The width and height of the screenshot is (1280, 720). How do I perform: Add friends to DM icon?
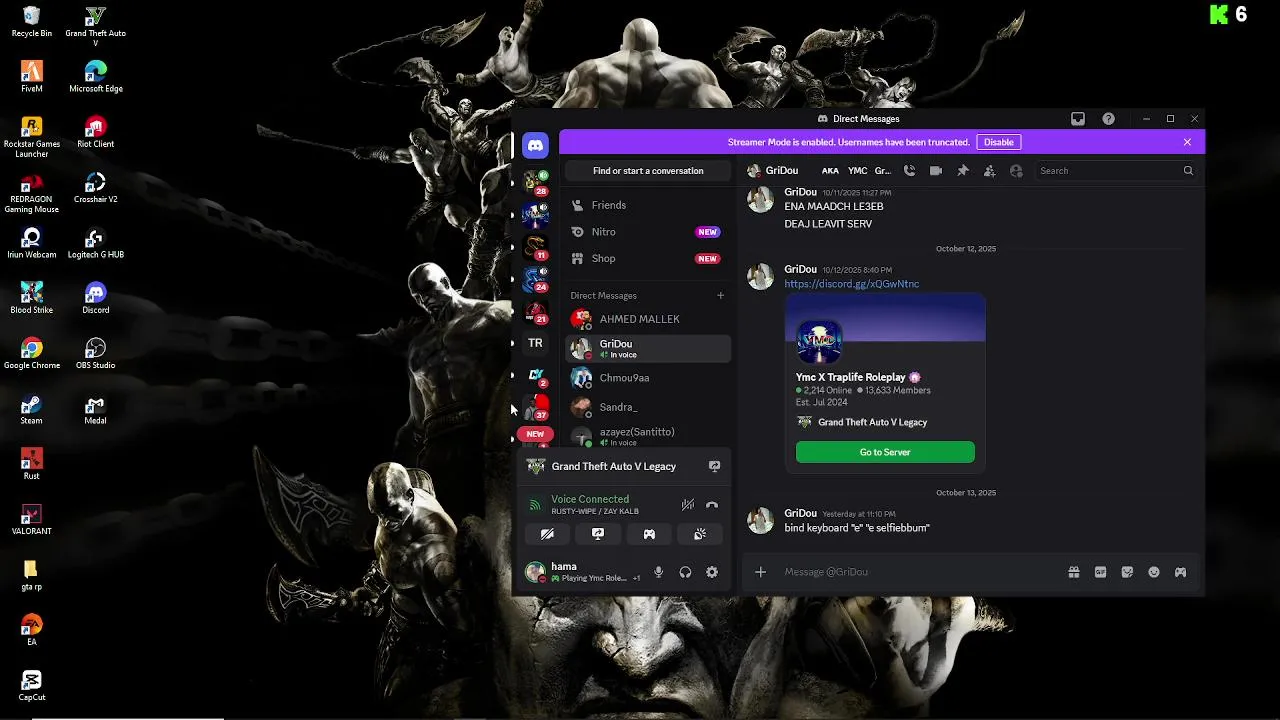[989, 171]
